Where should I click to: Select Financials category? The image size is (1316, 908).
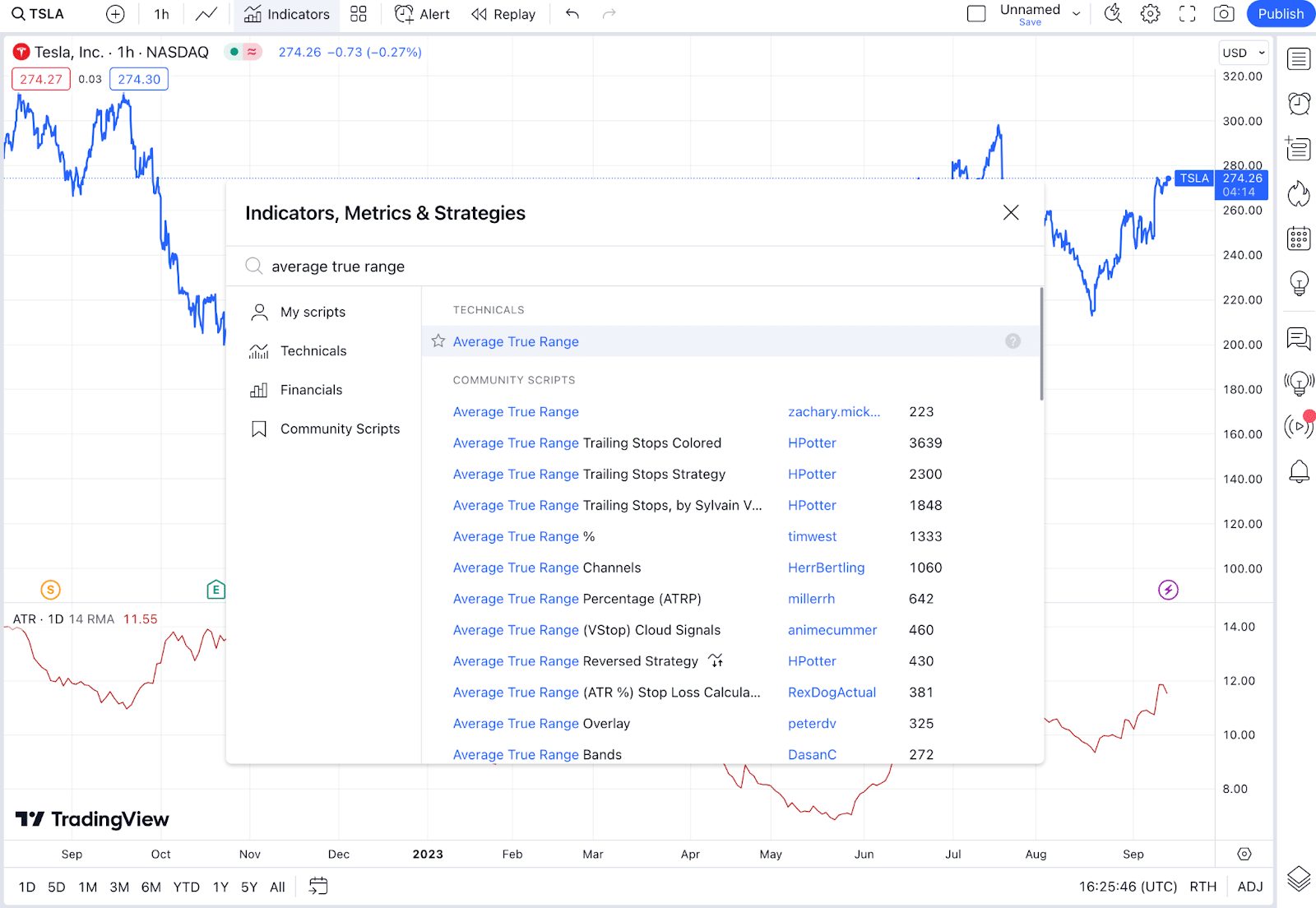pyautogui.click(x=323, y=390)
